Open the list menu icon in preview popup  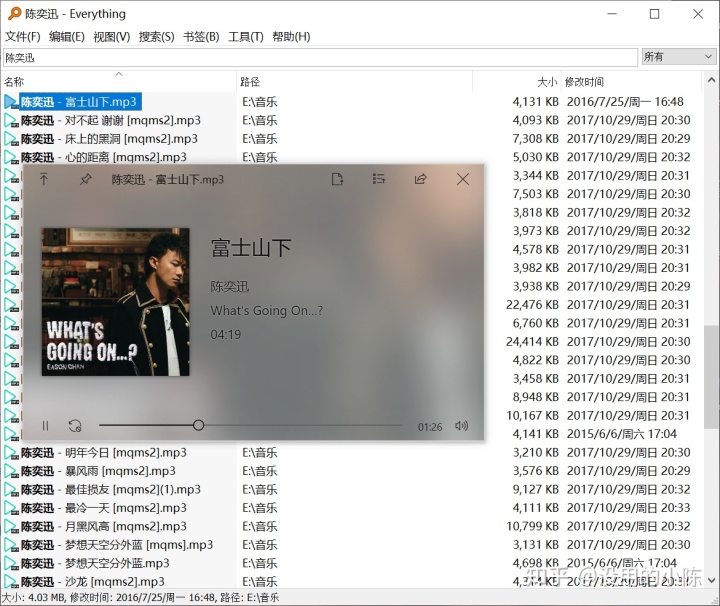click(x=379, y=179)
